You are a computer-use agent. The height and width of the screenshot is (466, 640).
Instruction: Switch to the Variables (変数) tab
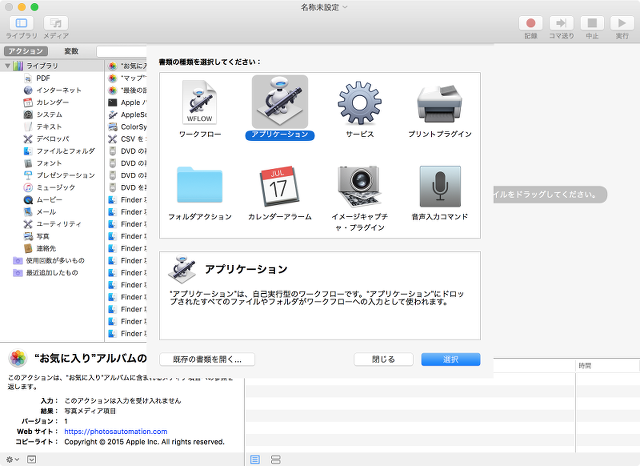point(71,51)
